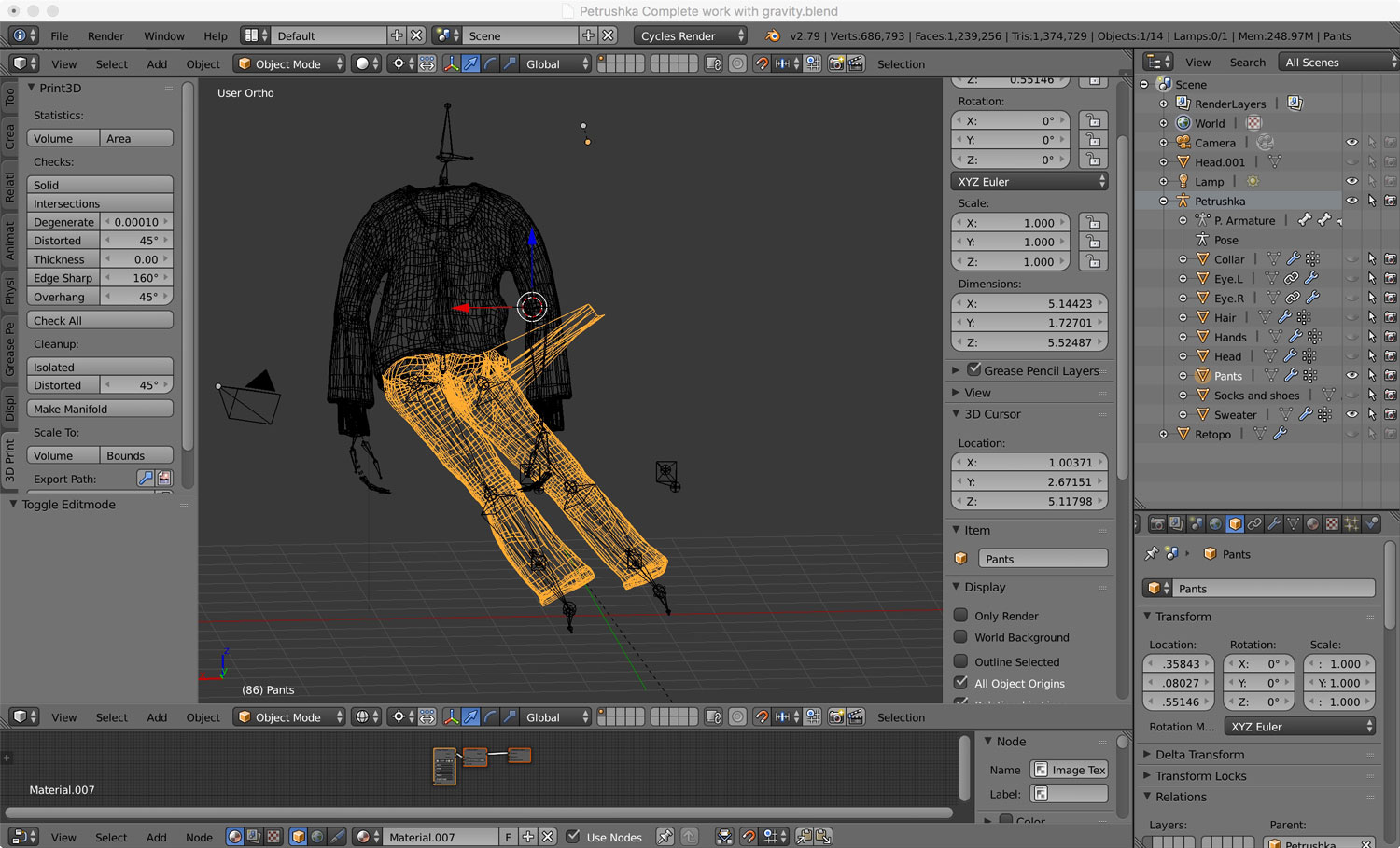
Task: Click the Thickness value slider field
Action: point(138,259)
